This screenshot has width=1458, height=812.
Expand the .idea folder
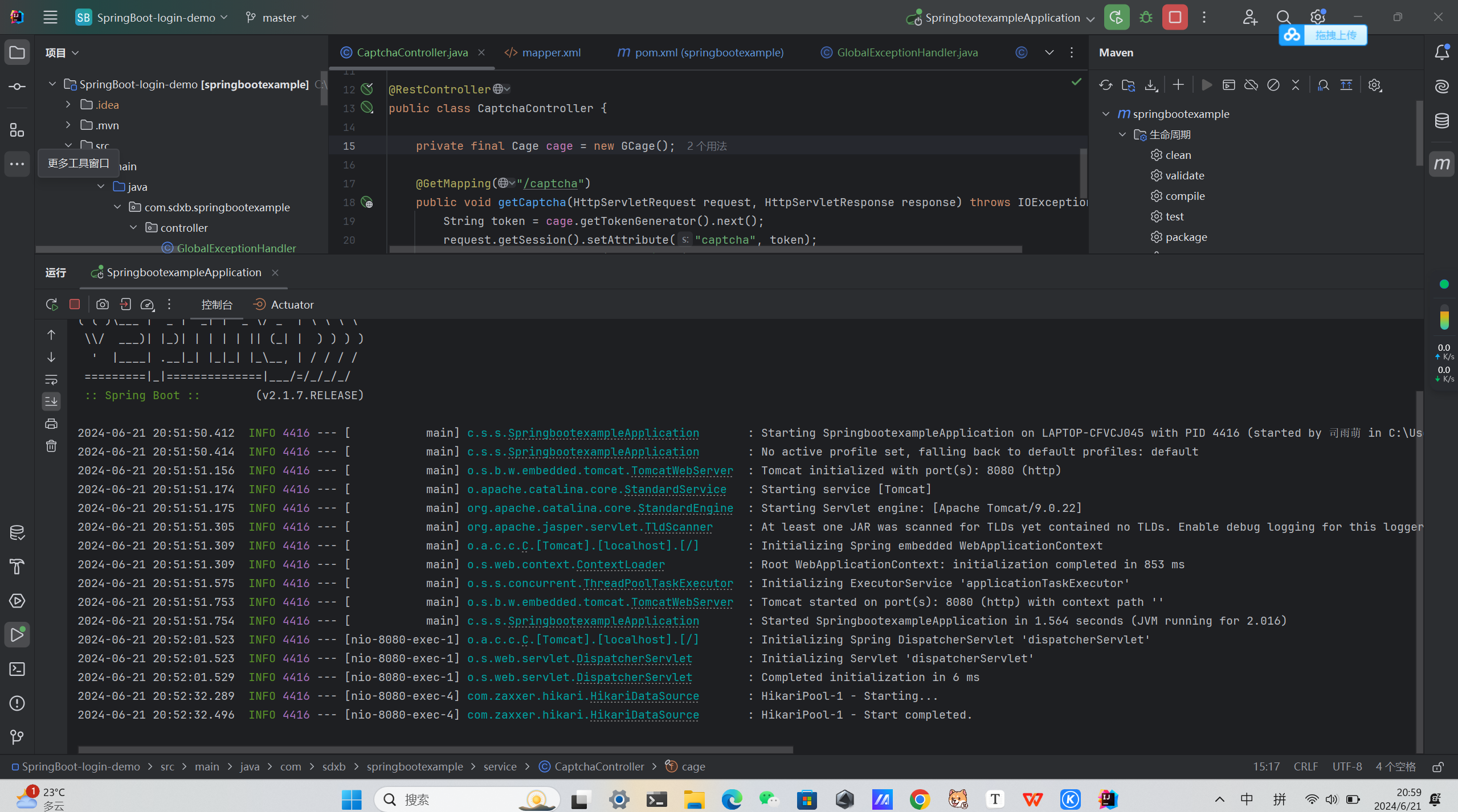coord(68,105)
